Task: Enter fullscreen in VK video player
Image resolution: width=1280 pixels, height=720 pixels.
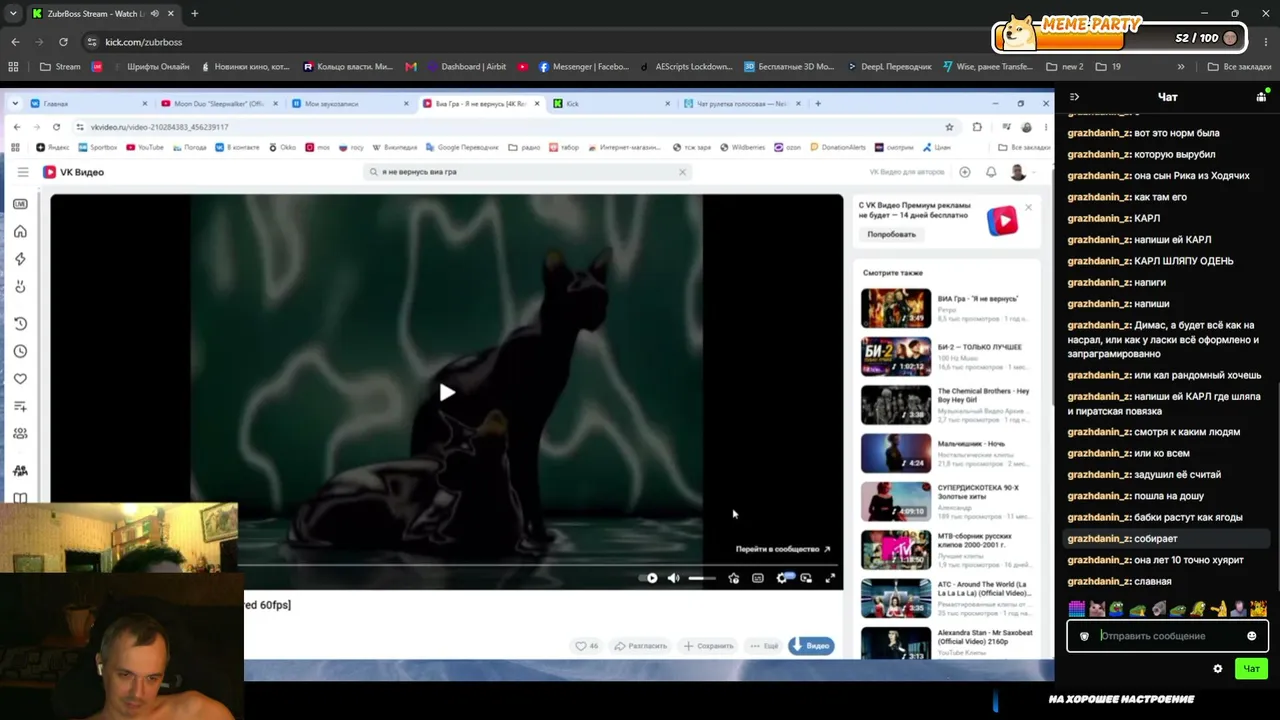Action: (x=830, y=578)
